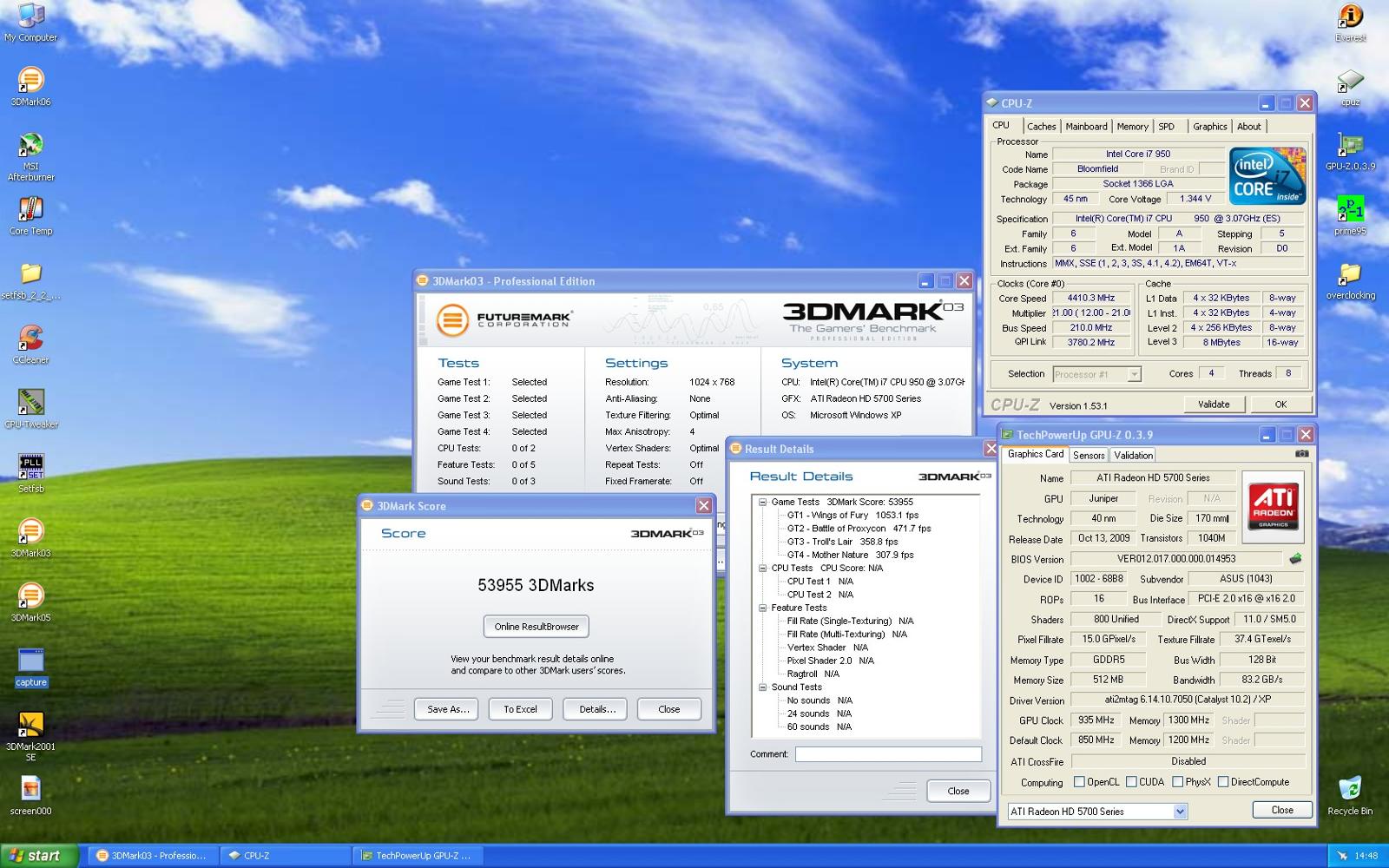1389x868 pixels.
Task: Open the About tab in CPU-Z
Action: [x=1249, y=127]
